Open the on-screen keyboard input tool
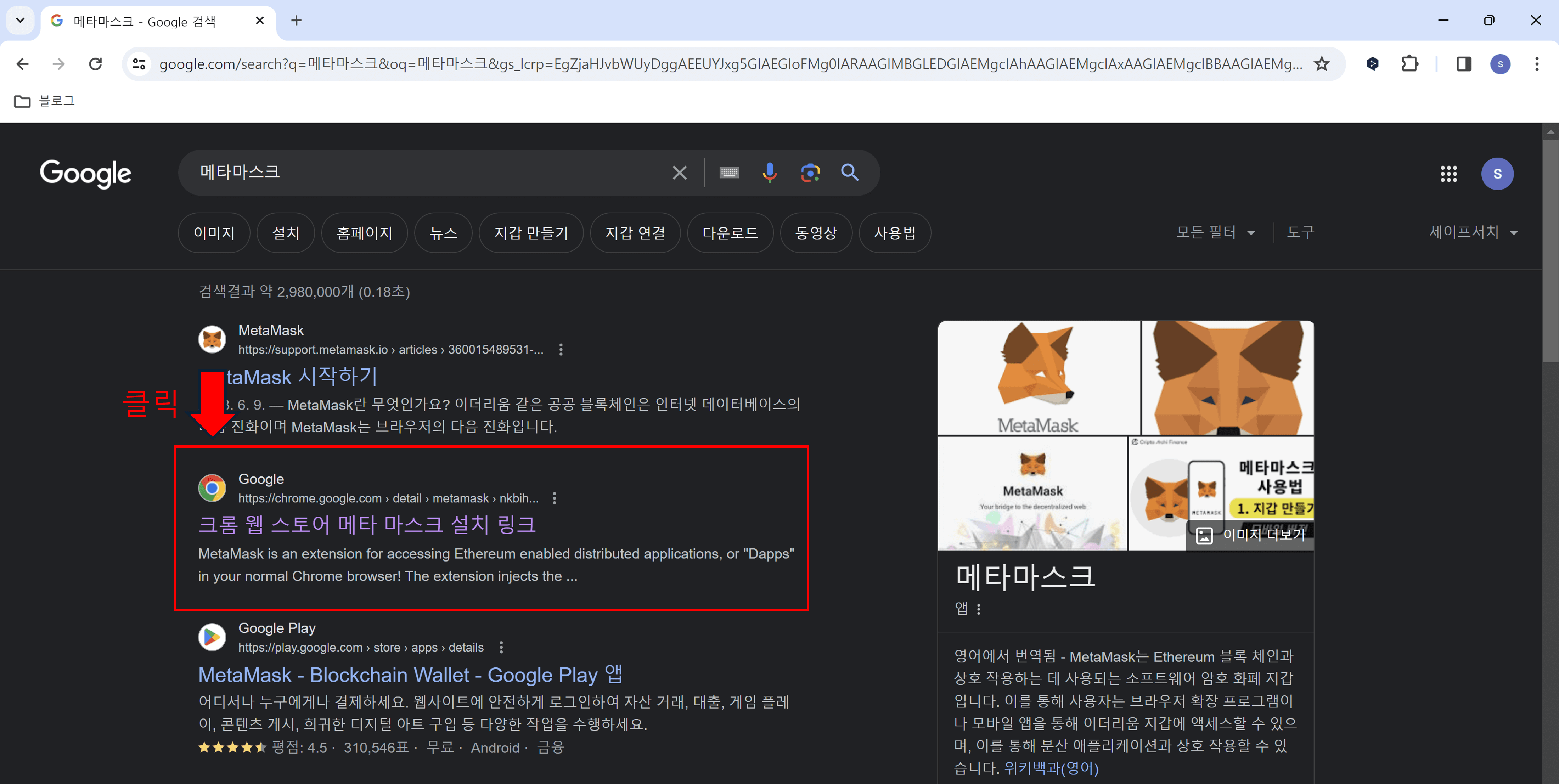Screen dimensions: 1559x784 (729, 173)
